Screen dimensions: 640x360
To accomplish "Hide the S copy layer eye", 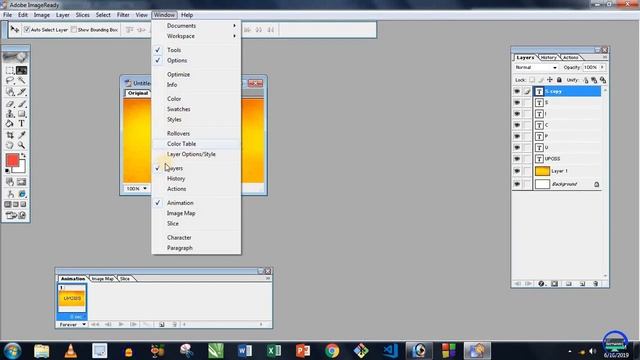I will click(517, 91).
